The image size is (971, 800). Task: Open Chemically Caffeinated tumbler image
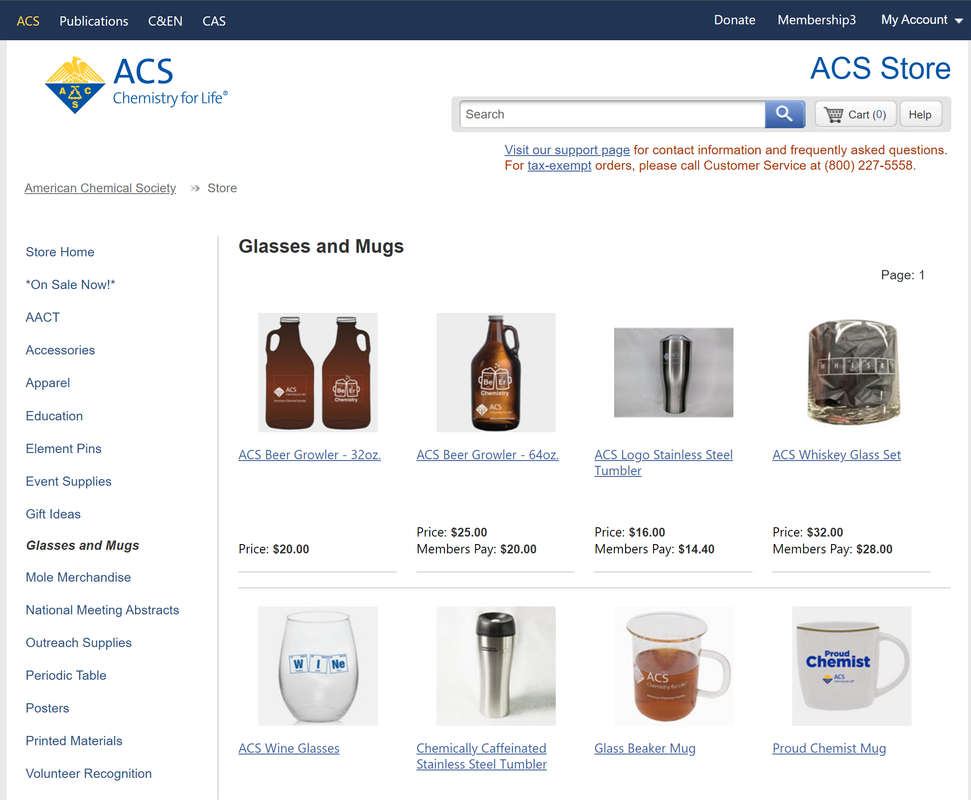[x=496, y=666]
